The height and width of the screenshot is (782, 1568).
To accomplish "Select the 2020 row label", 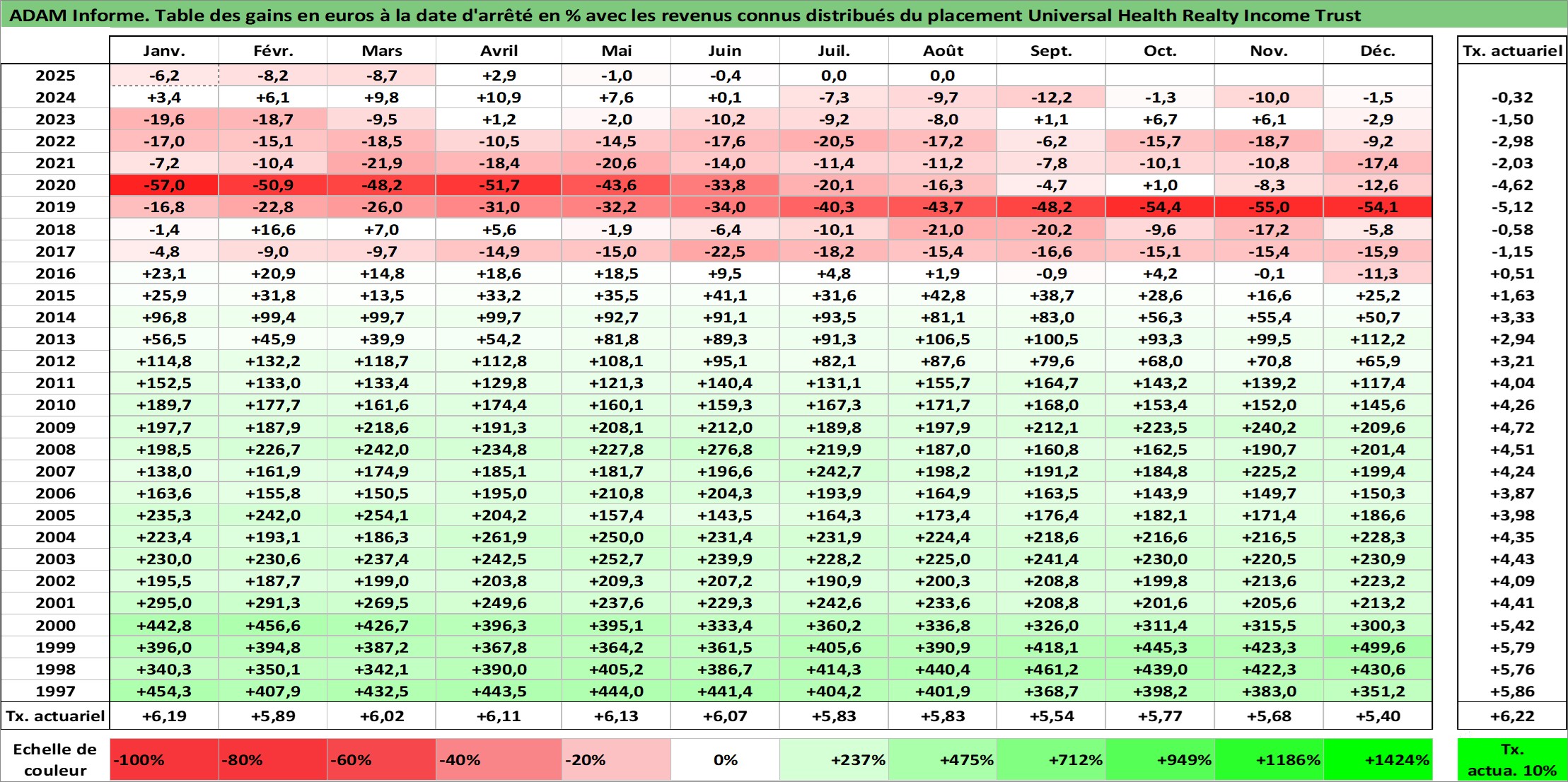I will [55, 185].
